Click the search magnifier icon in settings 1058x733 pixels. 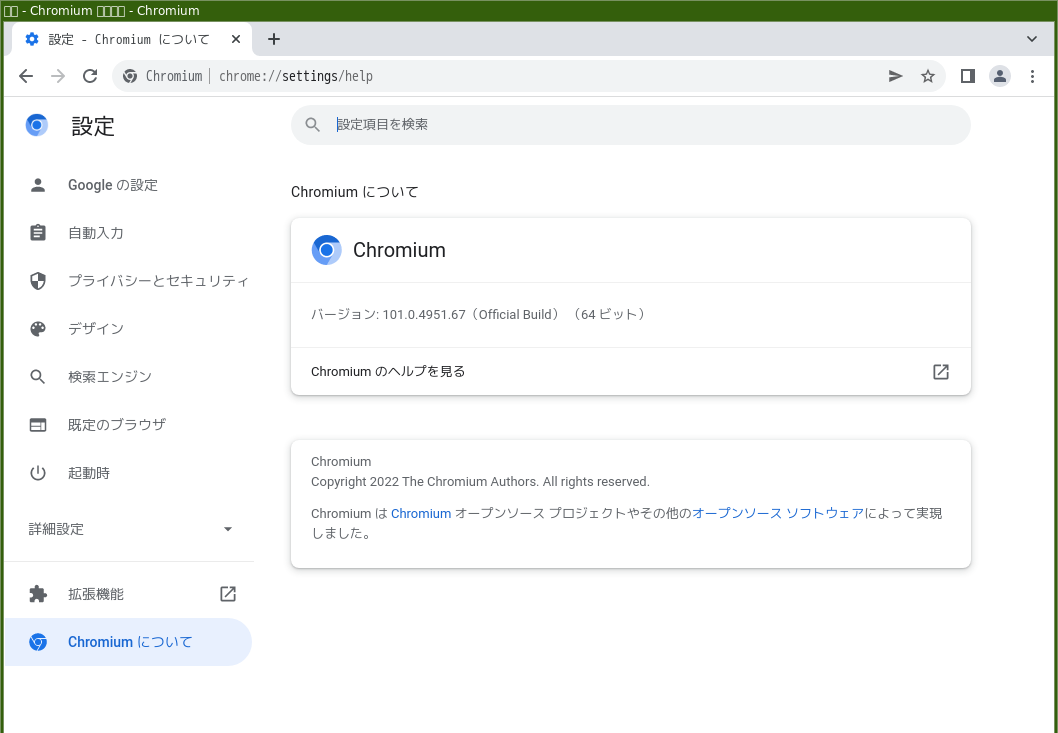point(312,125)
